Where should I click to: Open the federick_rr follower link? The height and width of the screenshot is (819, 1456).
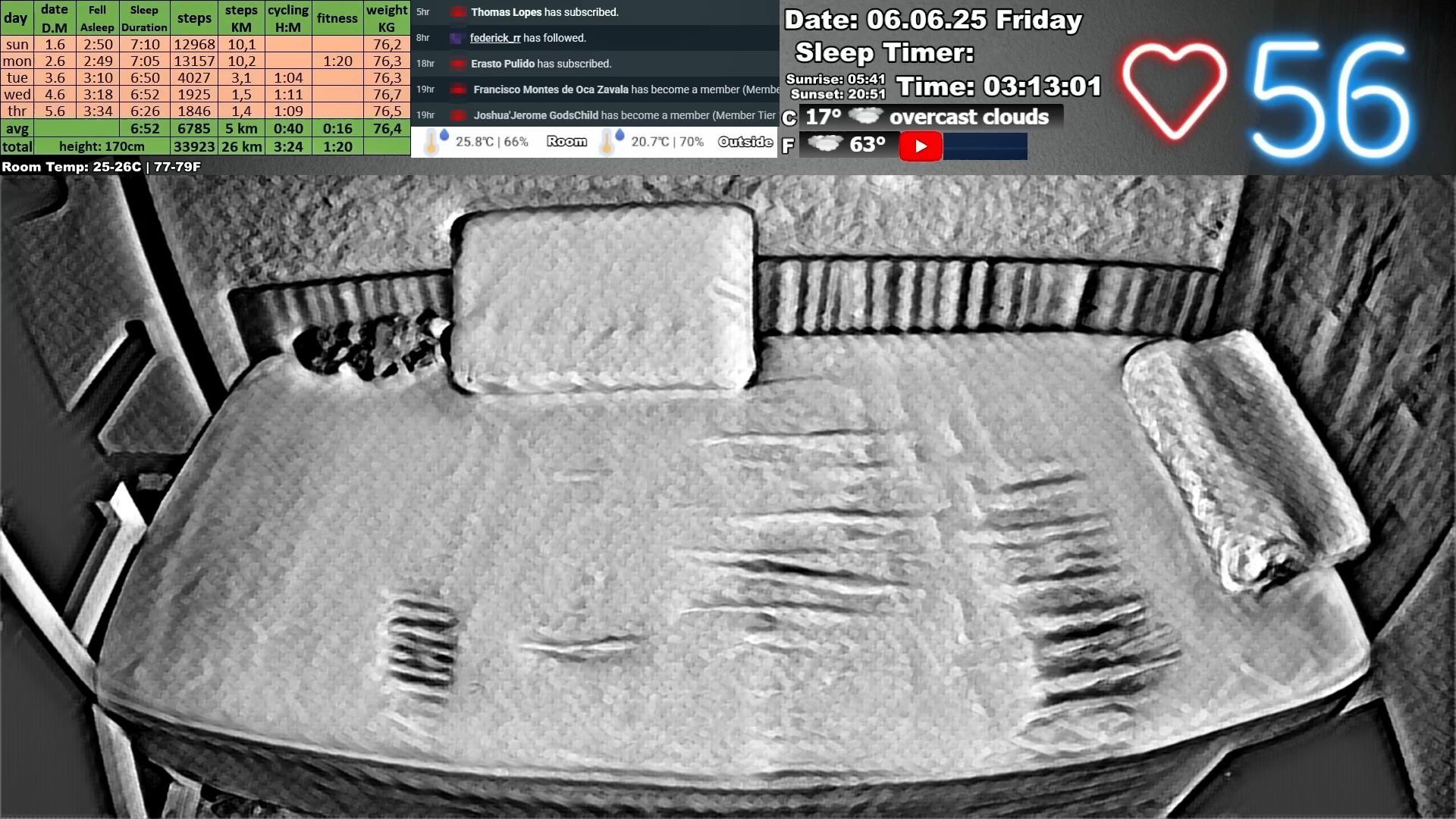pyautogui.click(x=495, y=38)
